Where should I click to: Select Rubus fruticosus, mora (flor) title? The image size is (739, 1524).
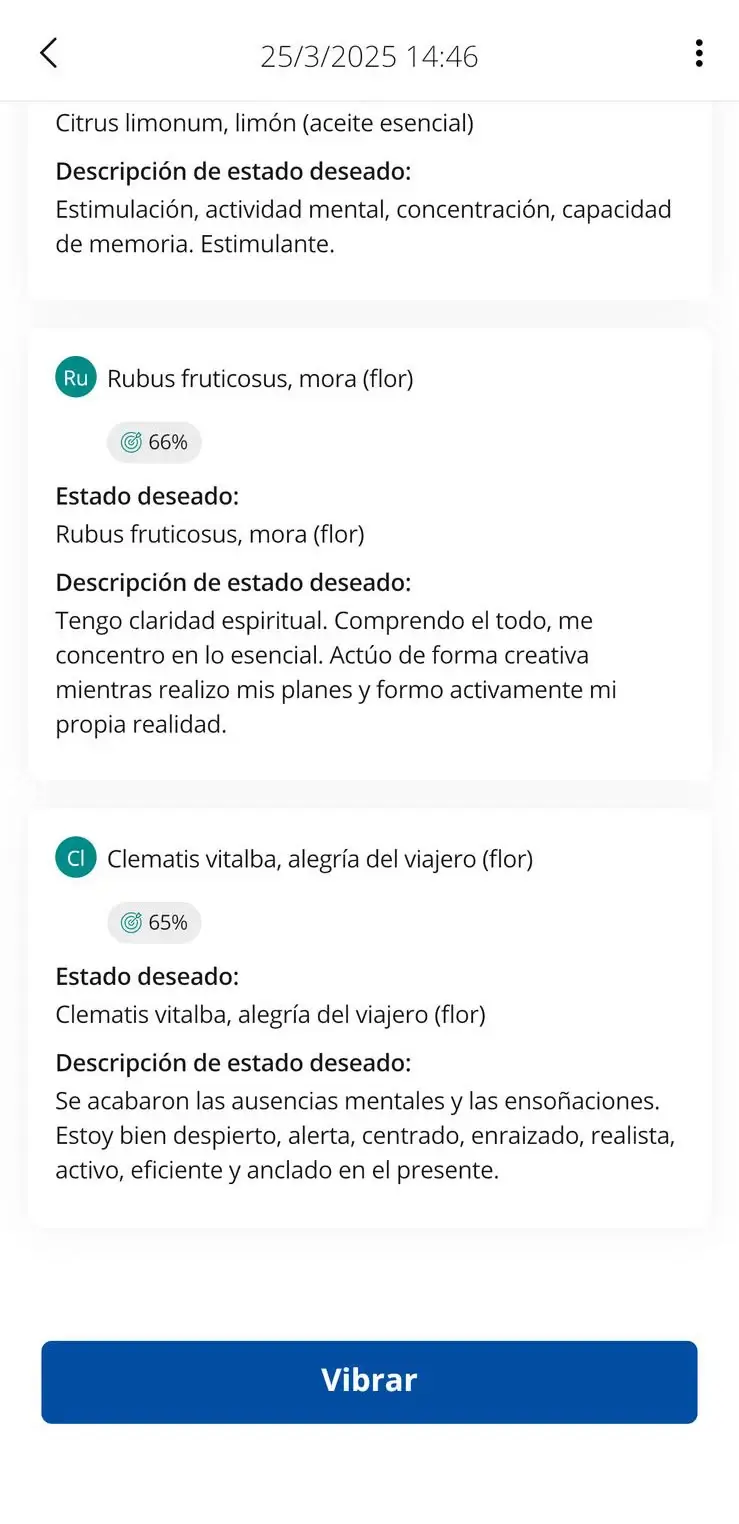[260, 378]
